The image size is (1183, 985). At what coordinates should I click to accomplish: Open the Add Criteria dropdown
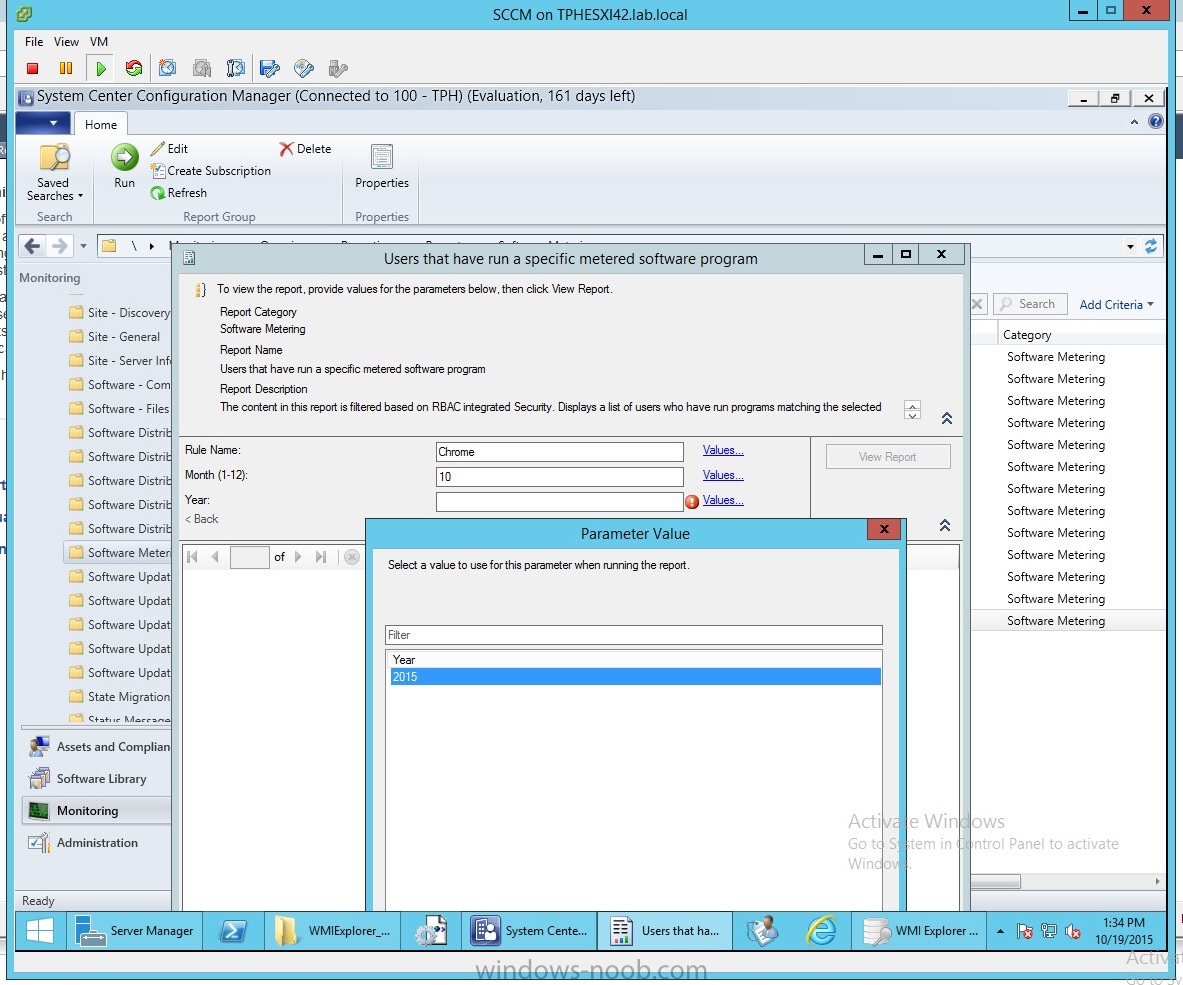1116,305
